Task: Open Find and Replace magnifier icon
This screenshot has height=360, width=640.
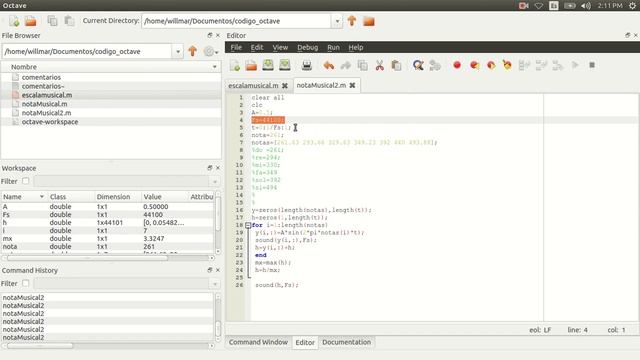Action: [418, 65]
